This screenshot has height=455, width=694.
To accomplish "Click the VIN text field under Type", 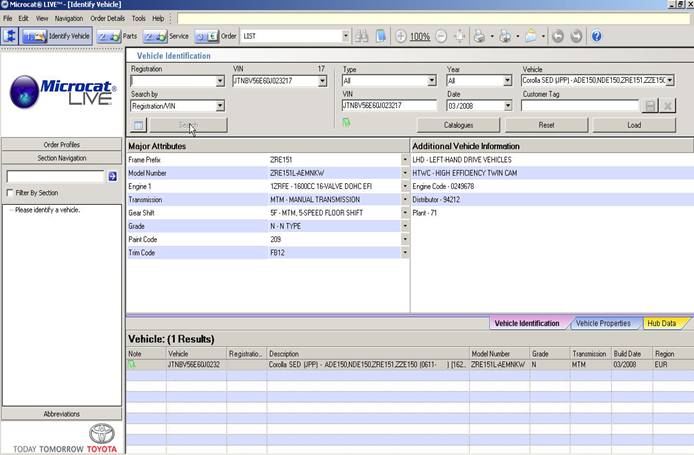I will 389,105.
